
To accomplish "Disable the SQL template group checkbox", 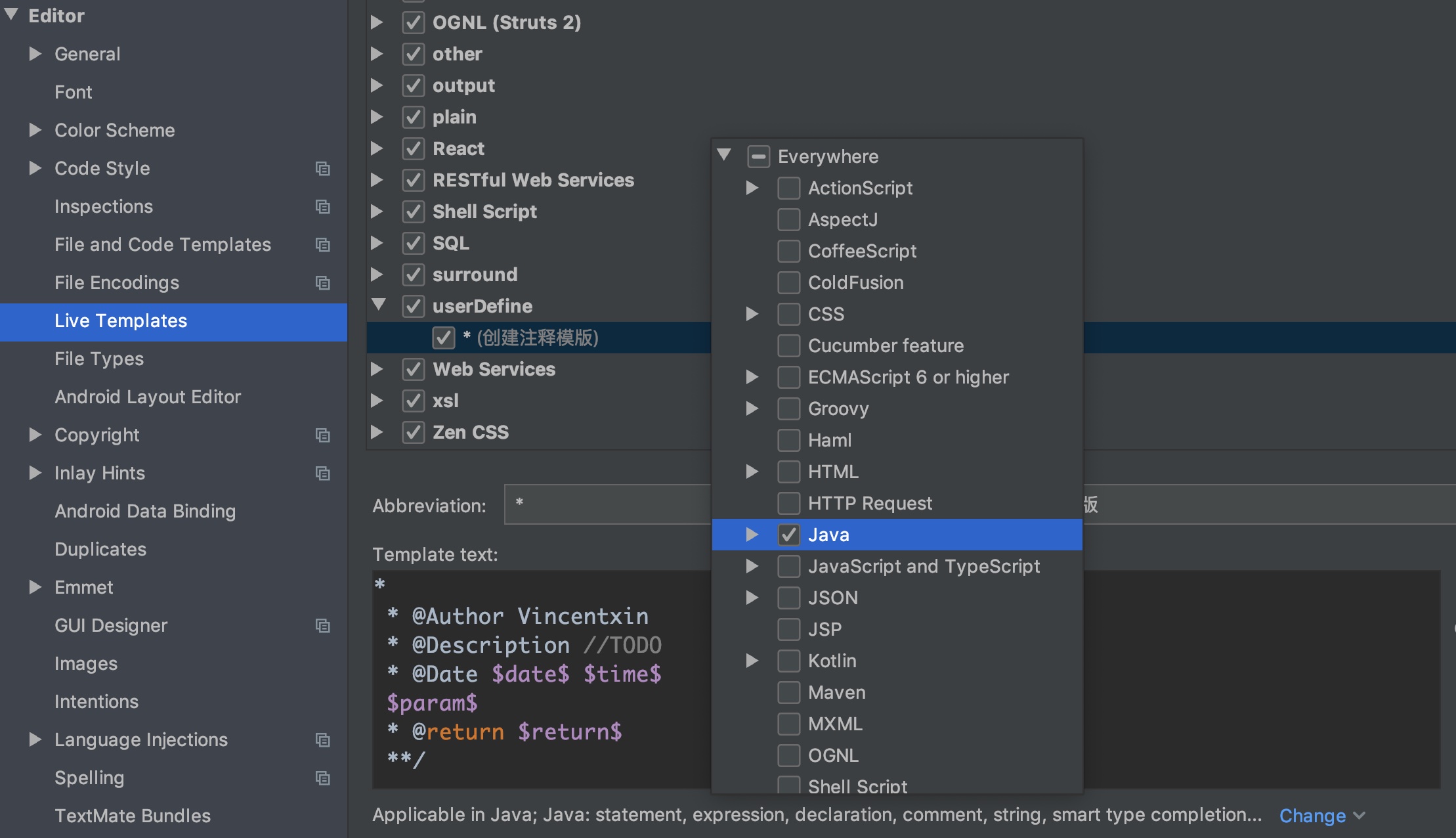I will click(413, 244).
